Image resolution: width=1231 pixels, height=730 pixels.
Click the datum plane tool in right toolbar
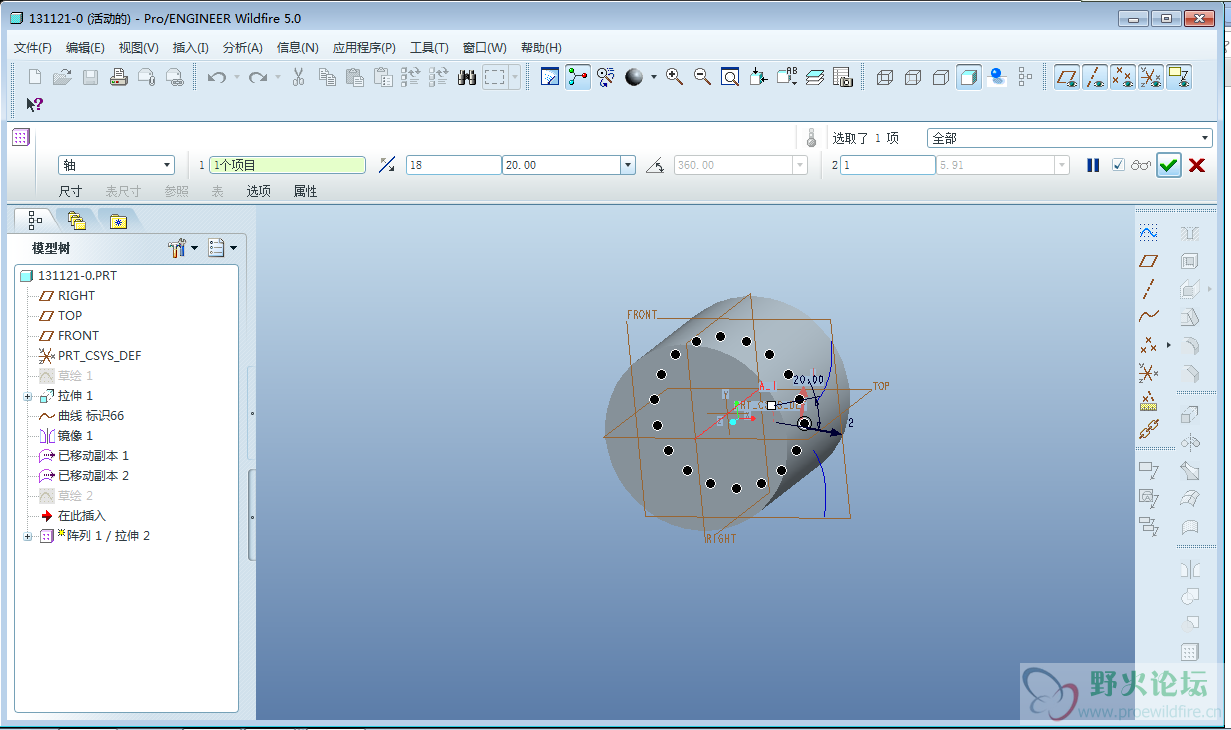tap(1149, 261)
